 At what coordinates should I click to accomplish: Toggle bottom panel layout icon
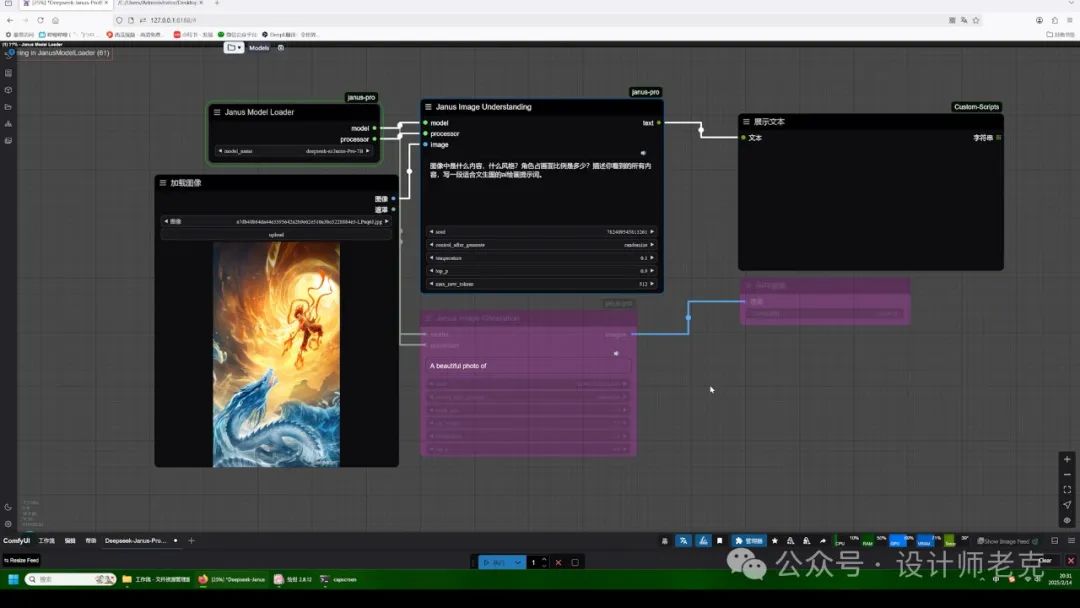(x=1055, y=541)
